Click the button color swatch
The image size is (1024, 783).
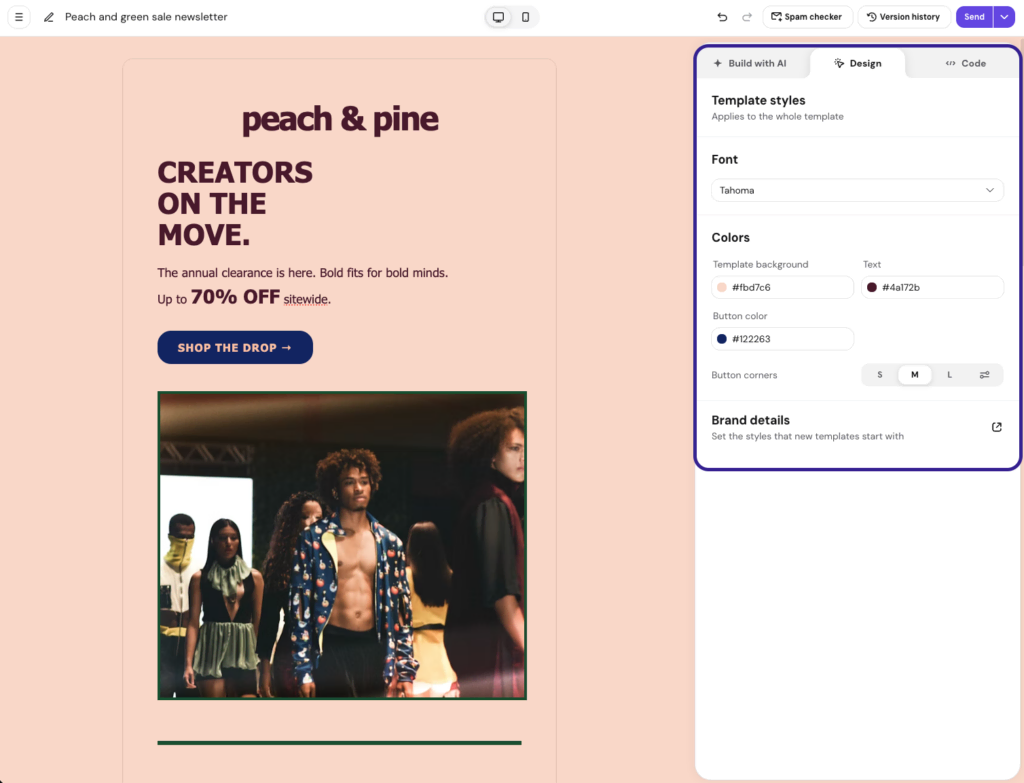722,339
